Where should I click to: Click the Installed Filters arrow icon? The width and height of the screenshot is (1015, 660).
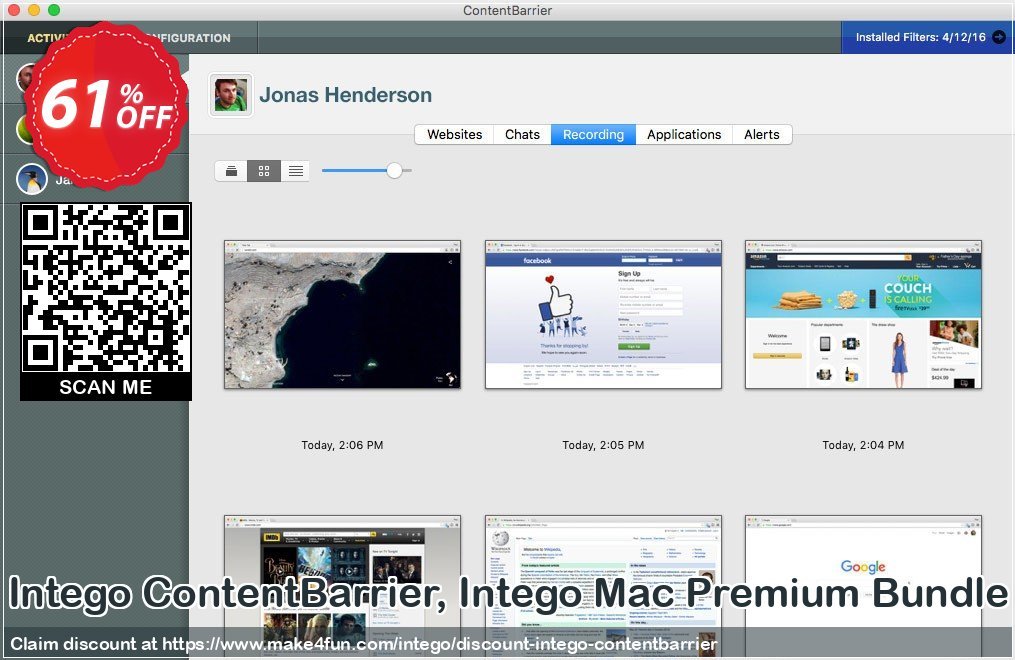coord(999,37)
